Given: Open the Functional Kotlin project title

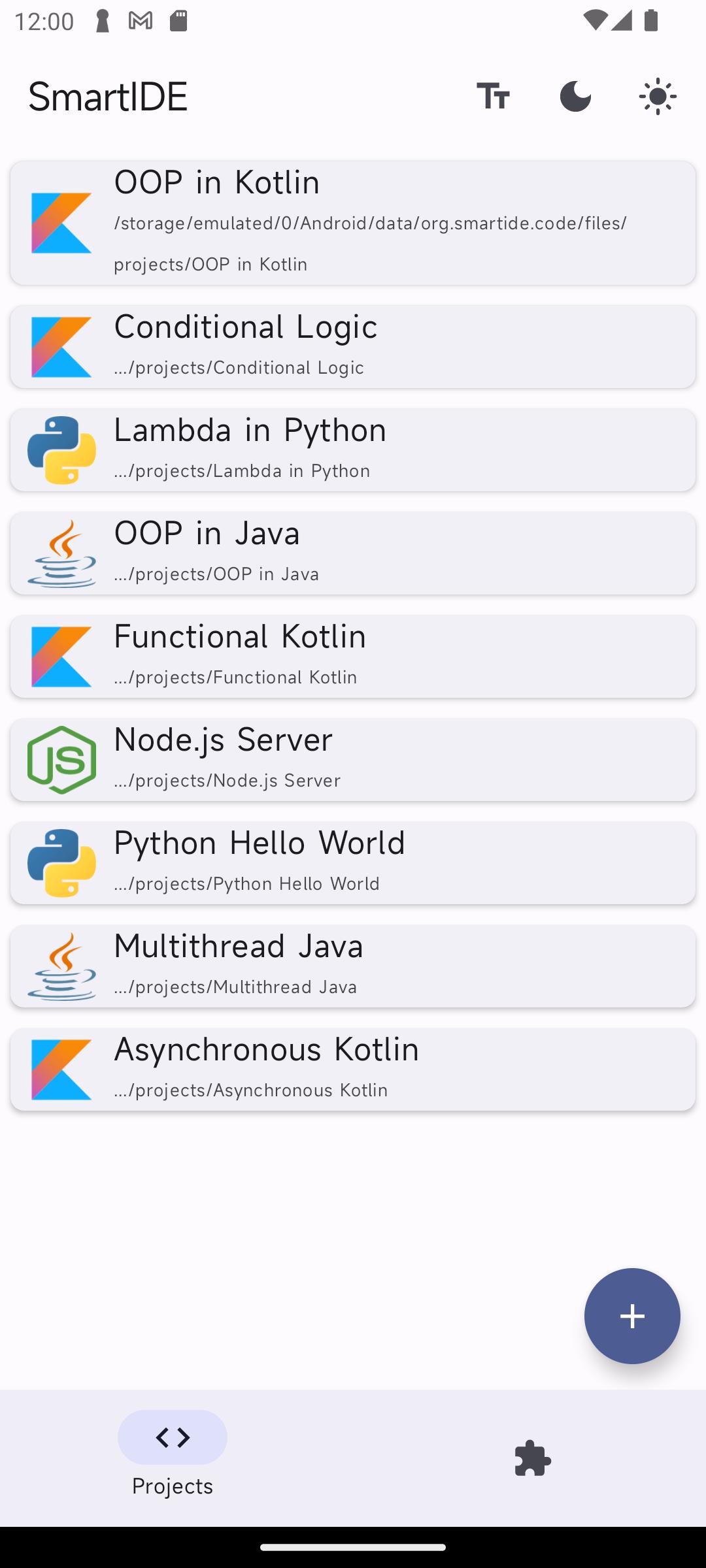Looking at the screenshot, I should 241,636.
